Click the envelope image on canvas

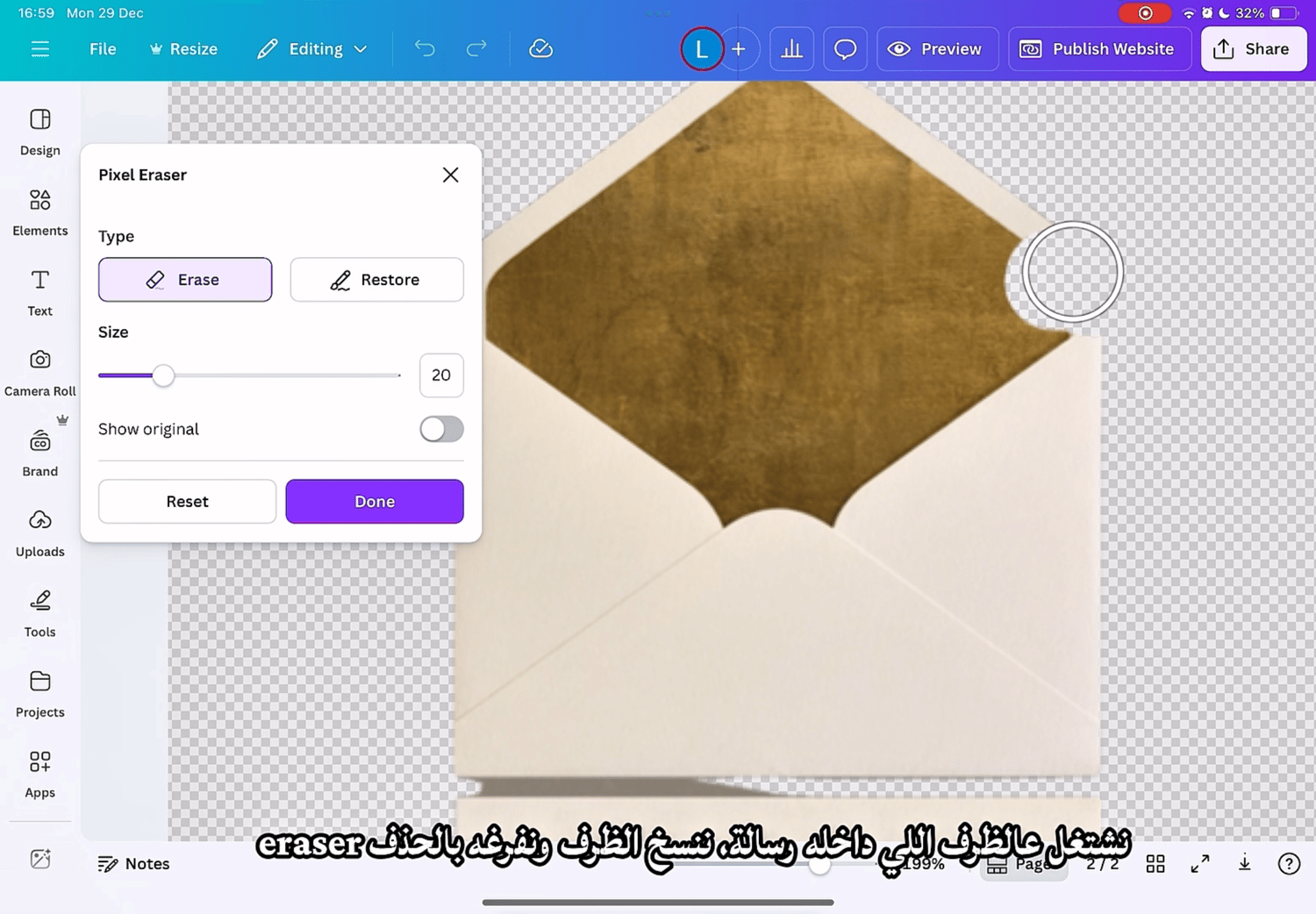click(x=777, y=430)
